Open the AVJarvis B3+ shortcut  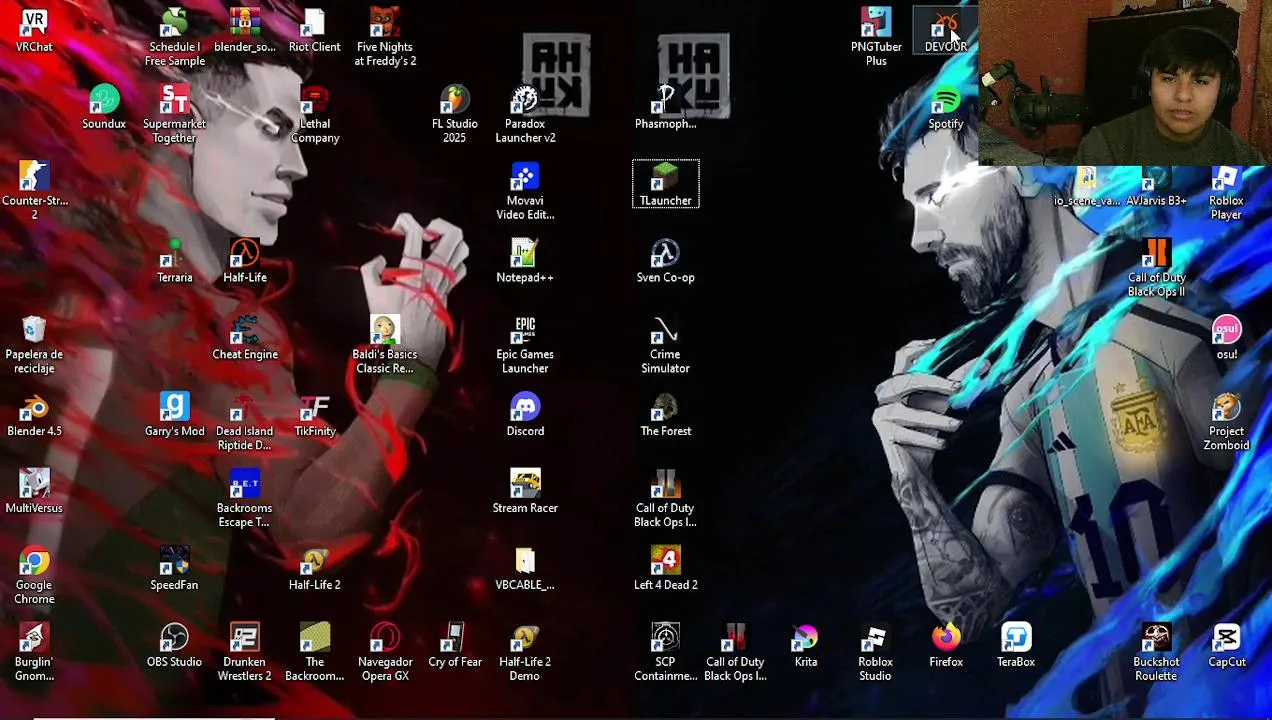point(1156,185)
